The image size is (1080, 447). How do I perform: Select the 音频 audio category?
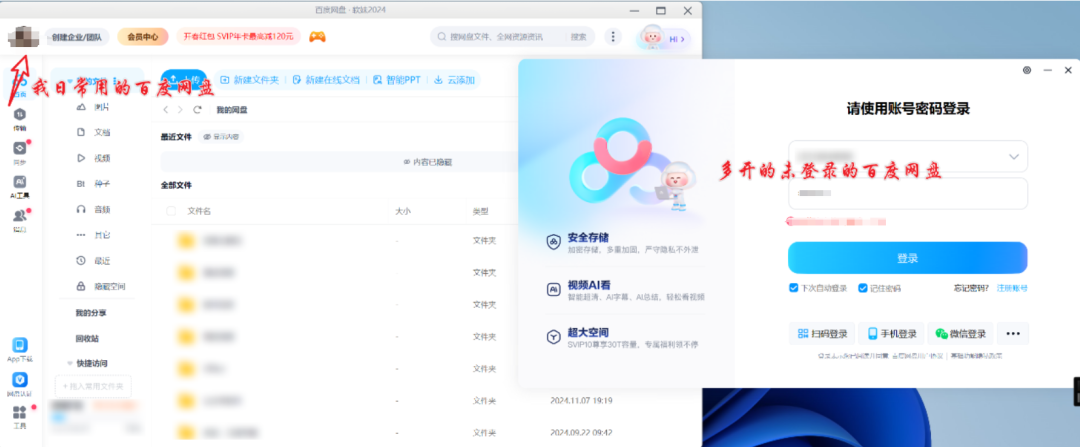tap(92, 209)
